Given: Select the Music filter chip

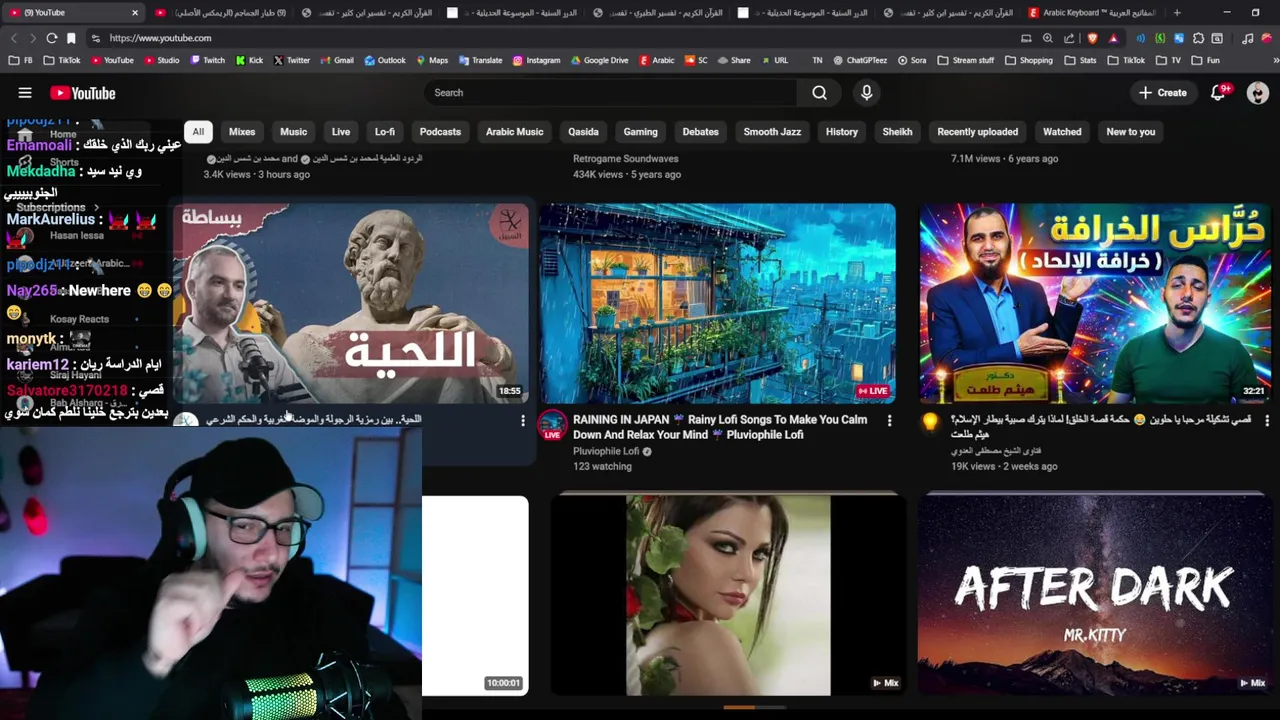Looking at the screenshot, I should (293, 132).
